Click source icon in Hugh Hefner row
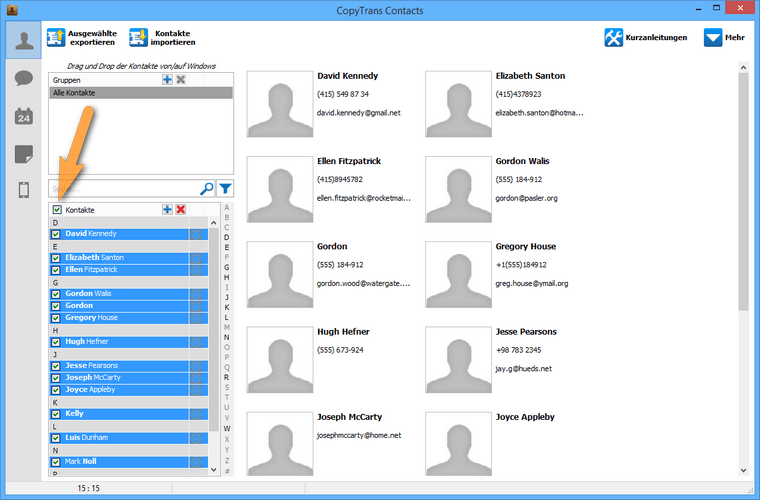Image resolution: width=760 pixels, height=500 pixels. click(196, 342)
